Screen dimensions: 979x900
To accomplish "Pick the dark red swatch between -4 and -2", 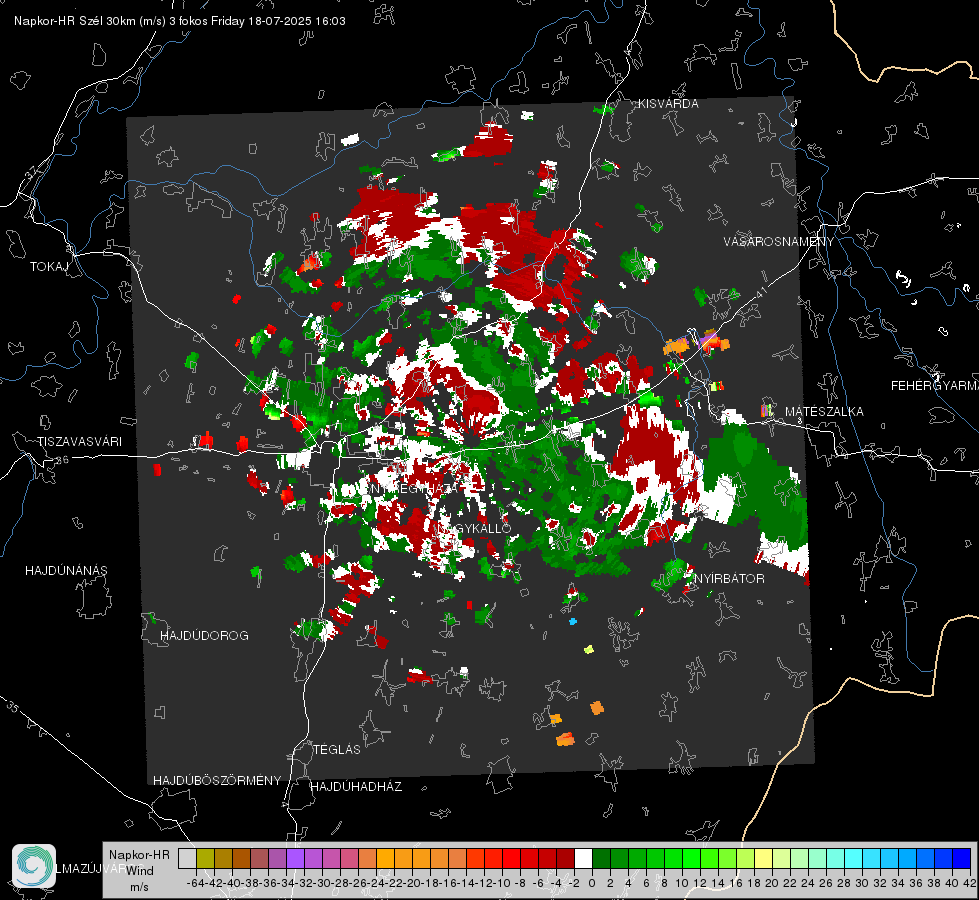I will pos(565,858).
